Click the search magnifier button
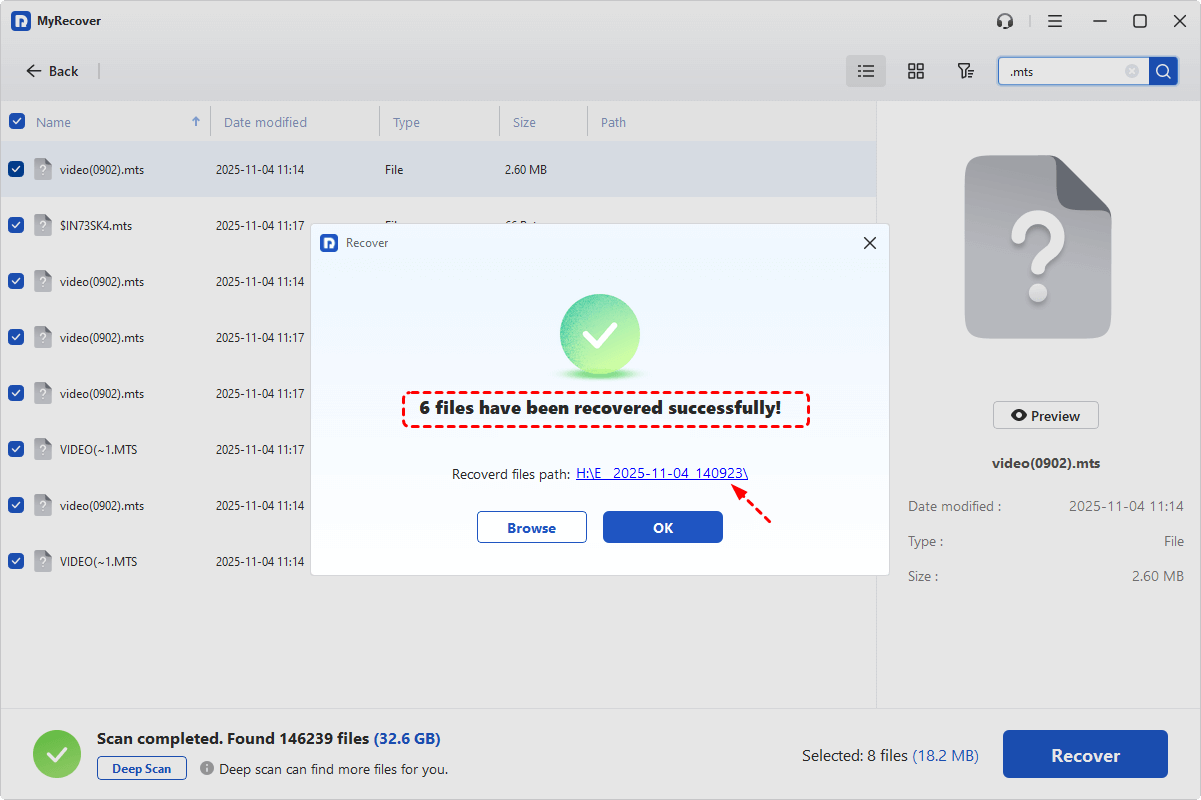 (1163, 71)
